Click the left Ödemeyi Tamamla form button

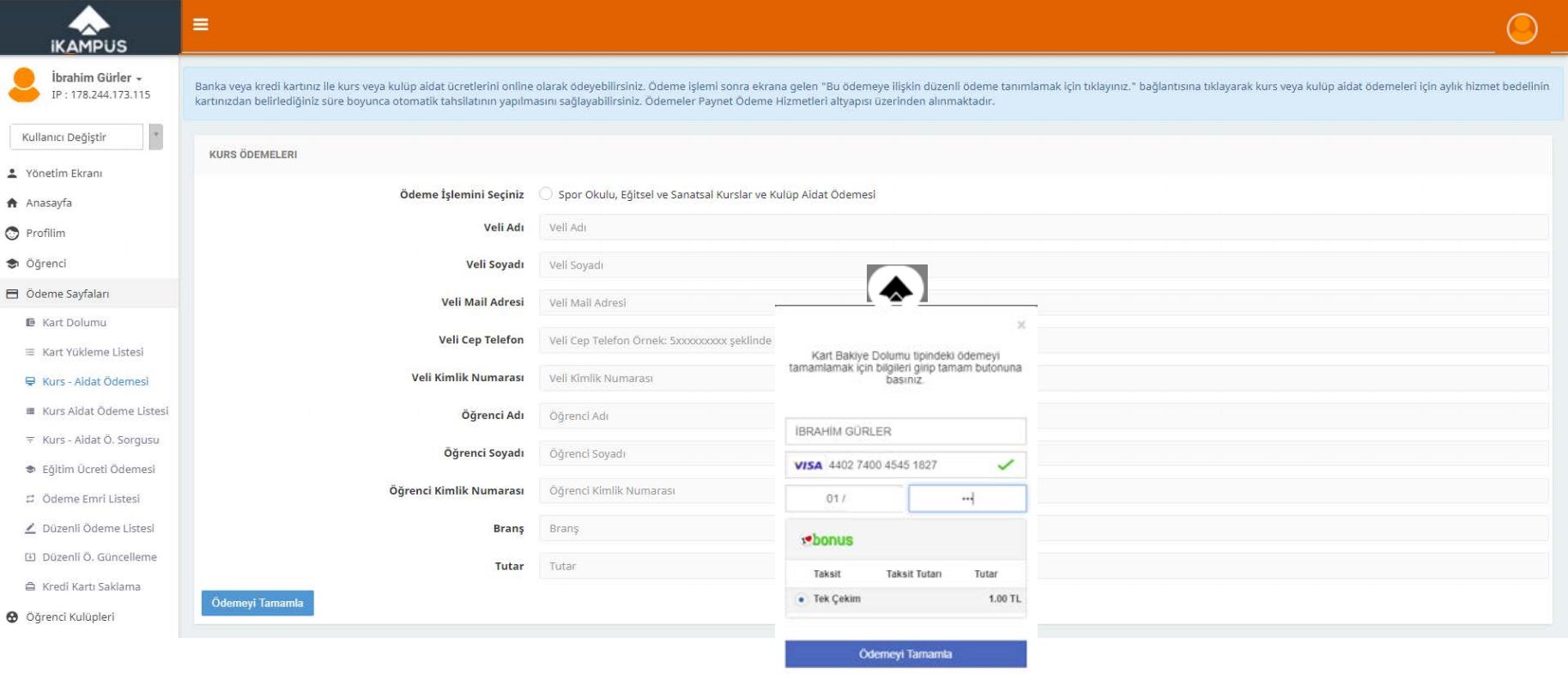pyautogui.click(x=257, y=603)
